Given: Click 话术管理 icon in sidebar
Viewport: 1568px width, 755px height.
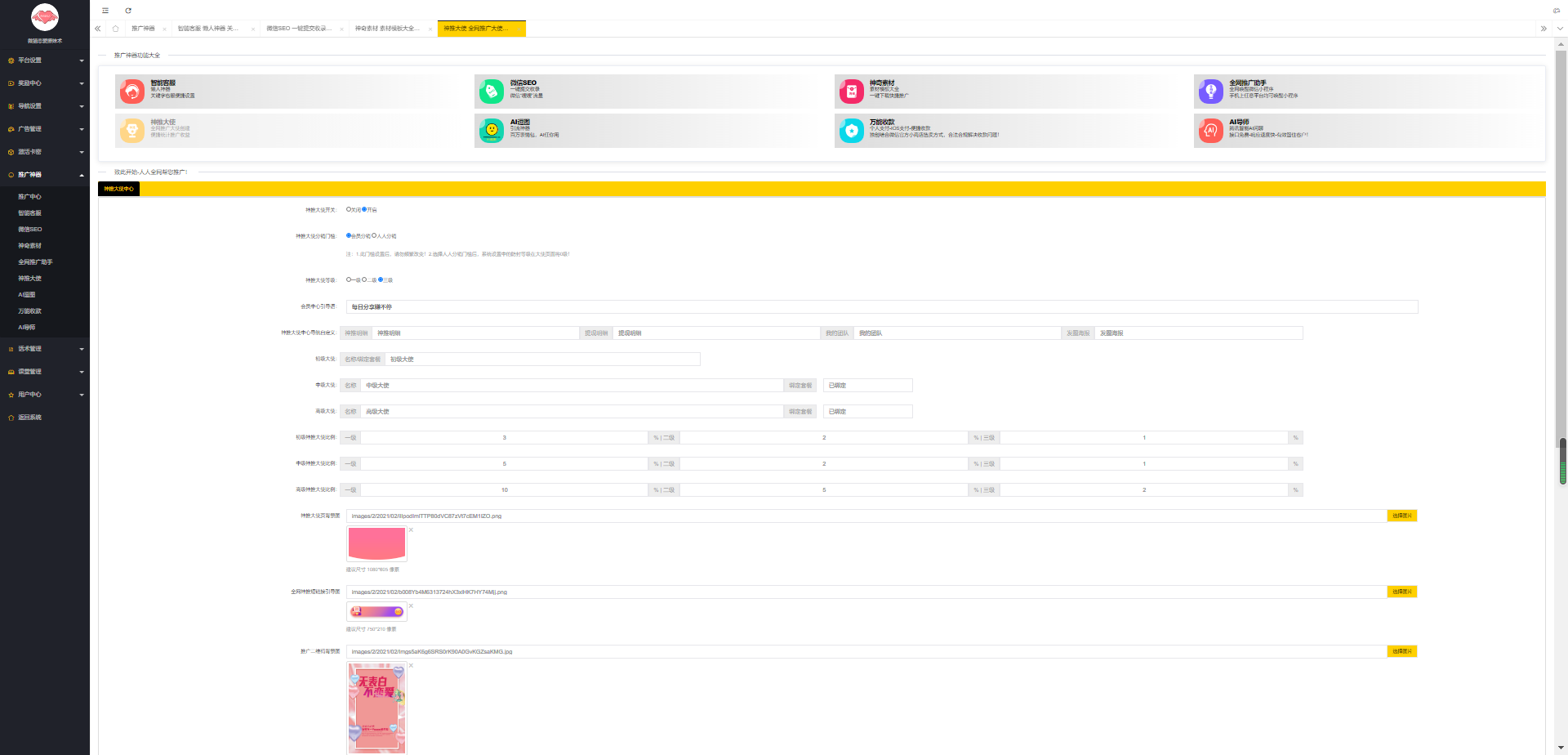Looking at the screenshot, I should pyautogui.click(x=11, y=349).
